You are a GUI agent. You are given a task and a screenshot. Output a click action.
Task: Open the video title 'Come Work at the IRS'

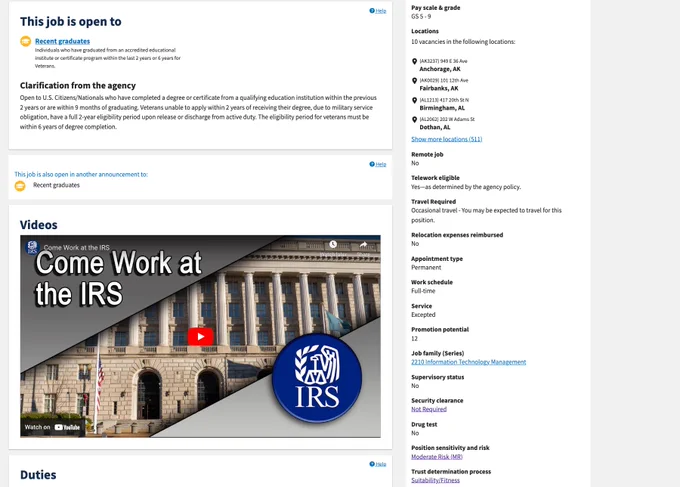(x=77, y=248)
